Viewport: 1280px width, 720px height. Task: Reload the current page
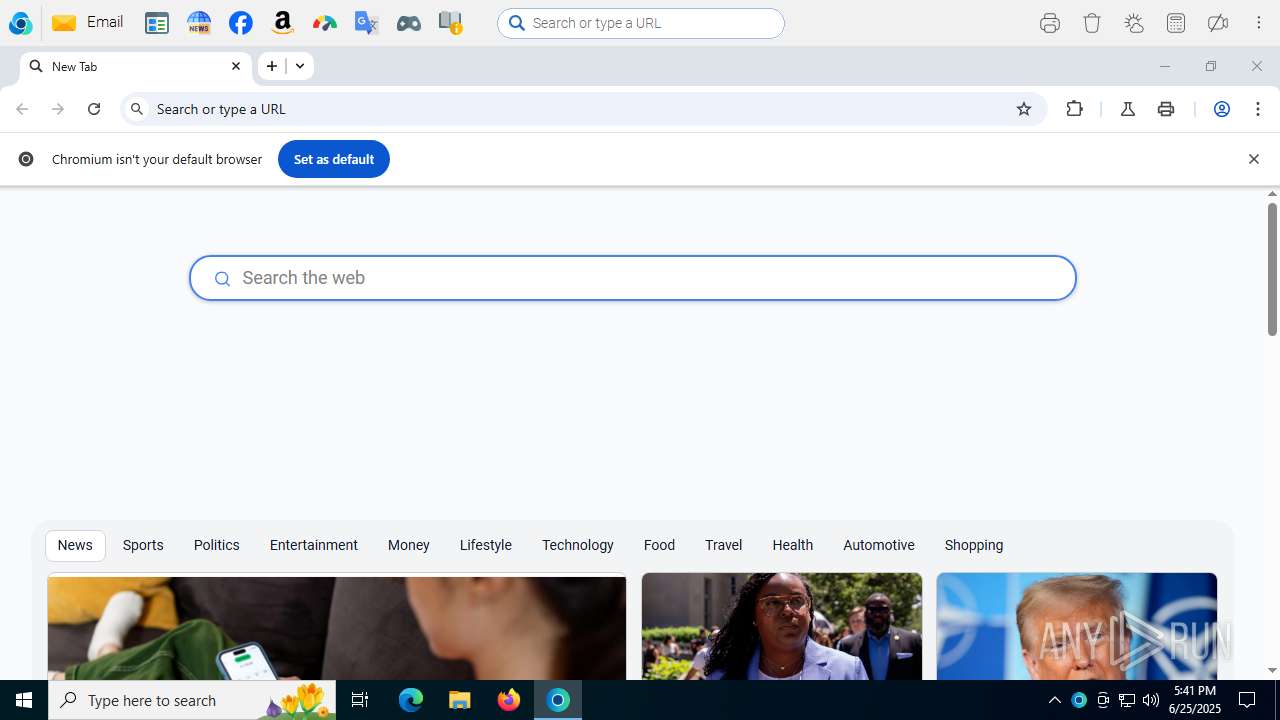coord(94,109)
